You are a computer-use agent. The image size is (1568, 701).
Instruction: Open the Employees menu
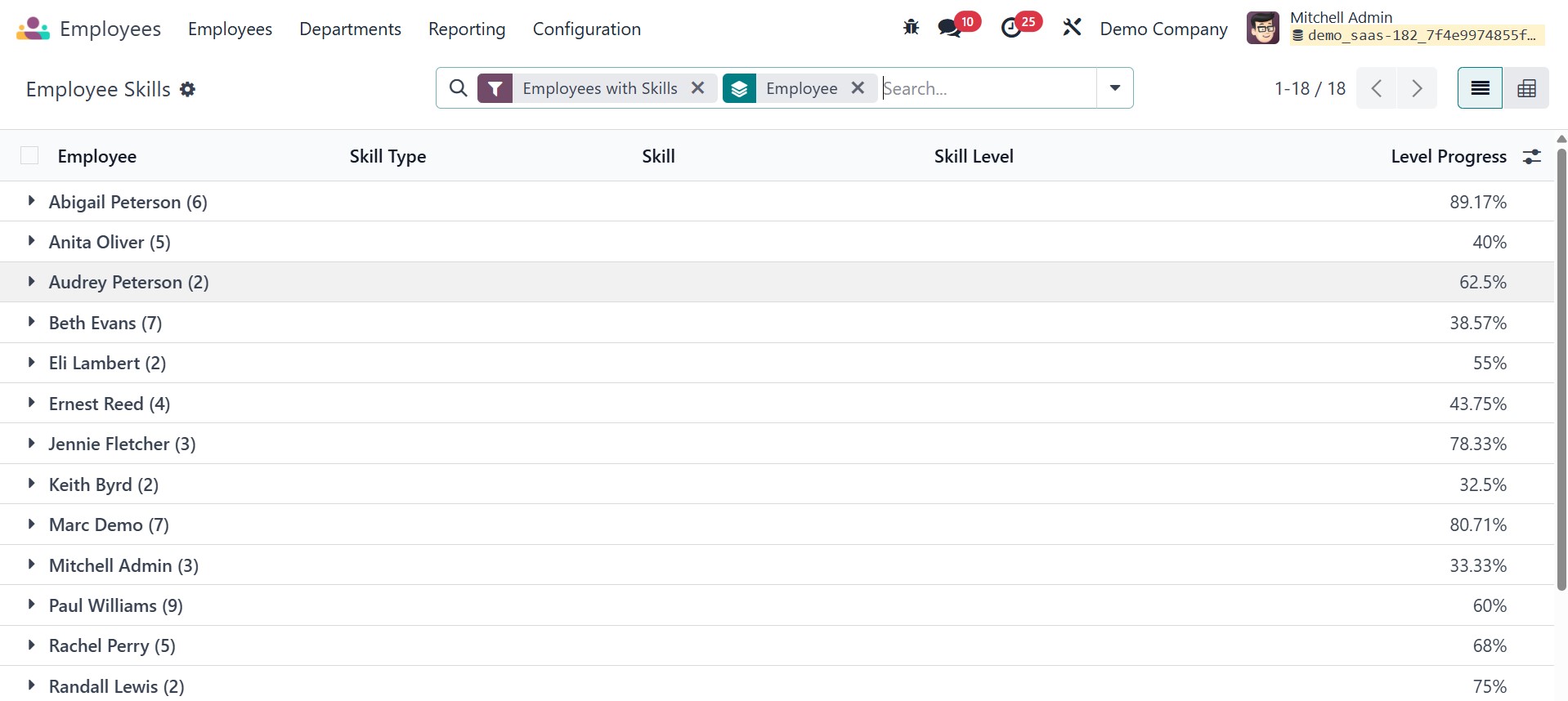point(230,29)
